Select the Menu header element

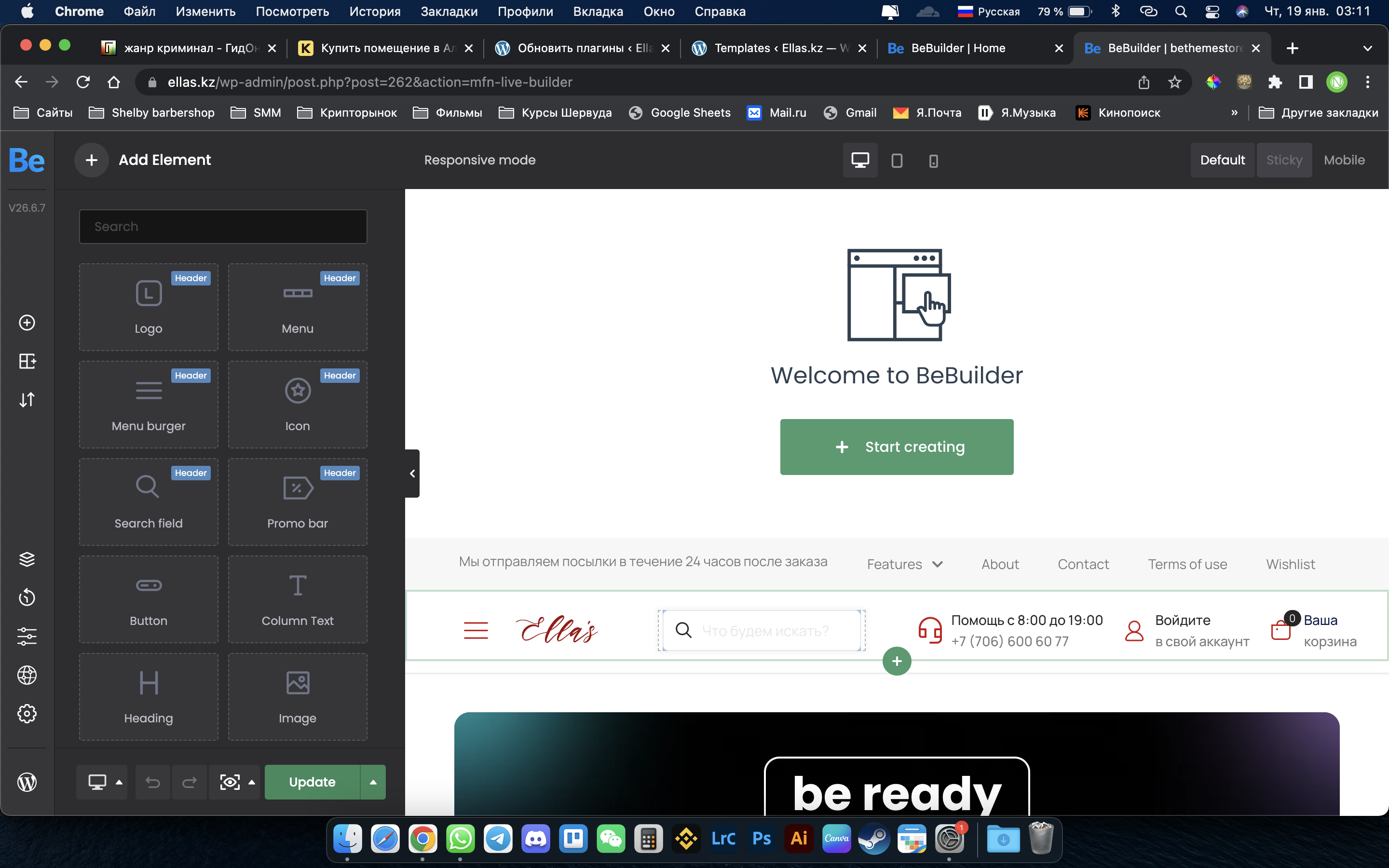tap(297, 307)
